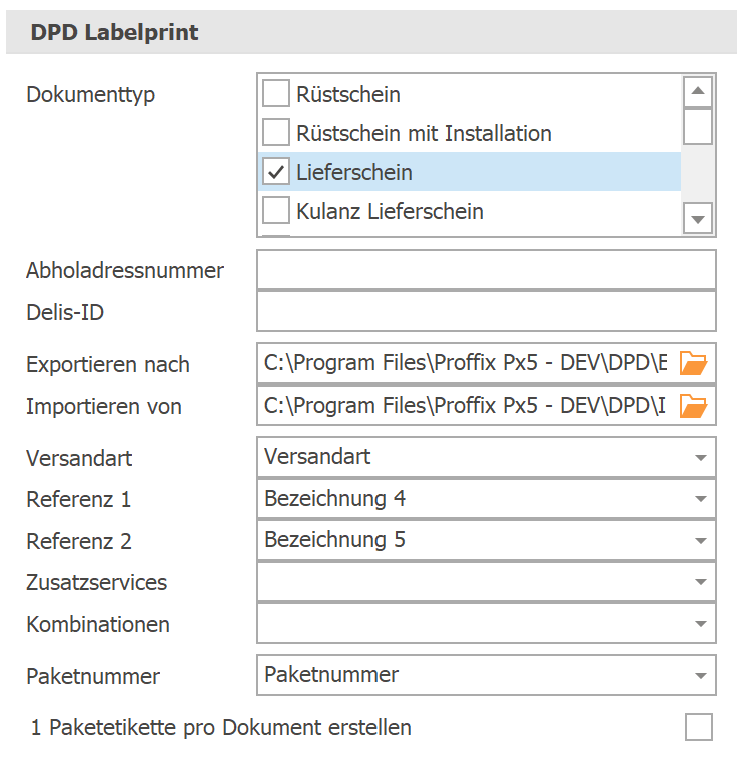Expand Referenz 1 dropdown showing Bezeichnung 4
Viewport: 752px width, 764px height.
pyautogui.click(x=701, y=499)
